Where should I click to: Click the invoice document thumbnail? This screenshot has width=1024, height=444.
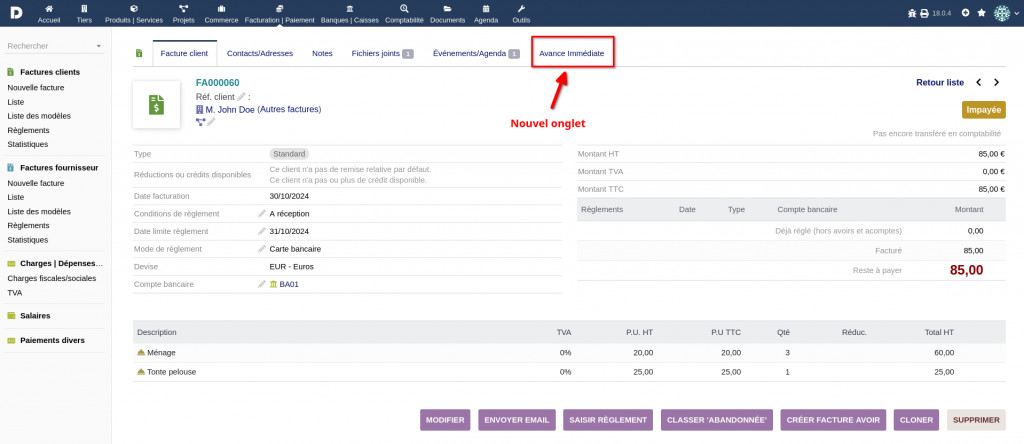[156, 105]
